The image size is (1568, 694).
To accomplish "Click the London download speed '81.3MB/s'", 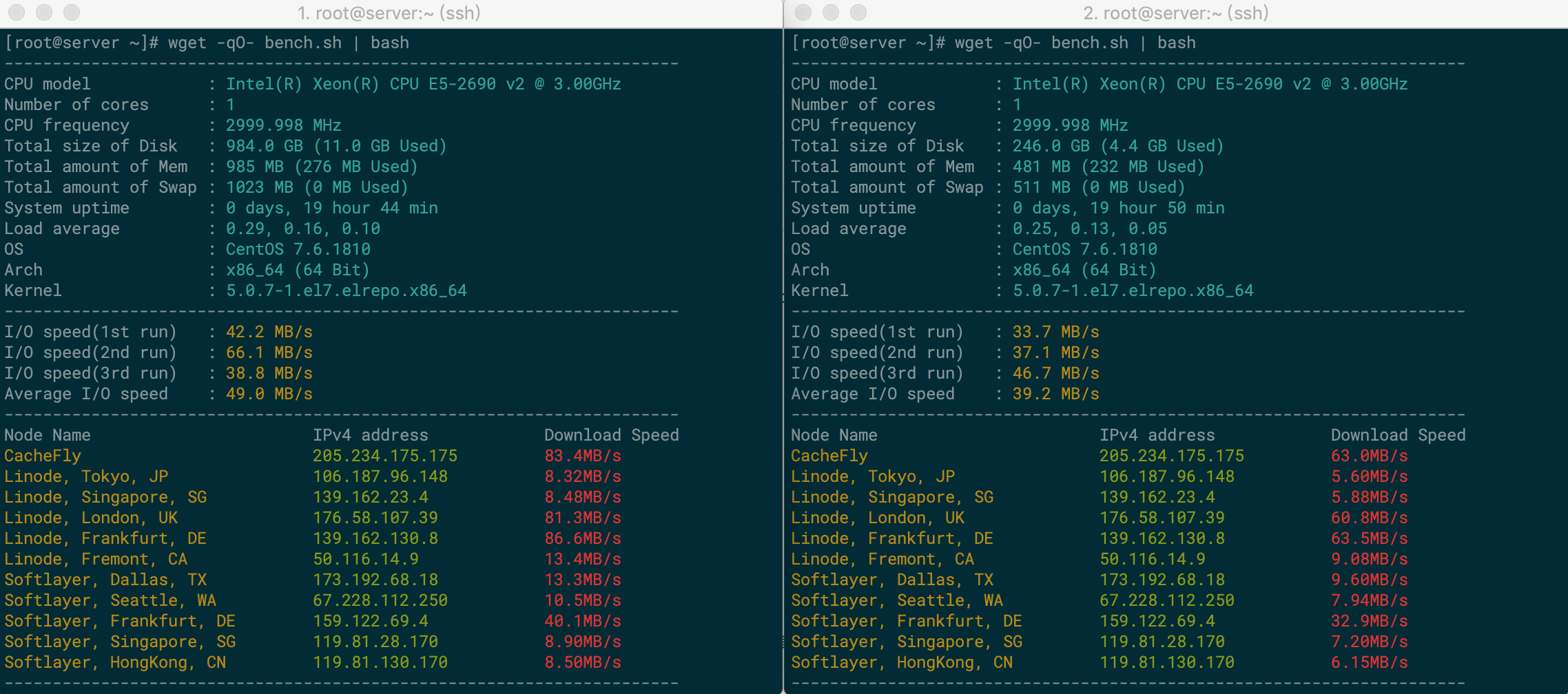I will [583, 518].
